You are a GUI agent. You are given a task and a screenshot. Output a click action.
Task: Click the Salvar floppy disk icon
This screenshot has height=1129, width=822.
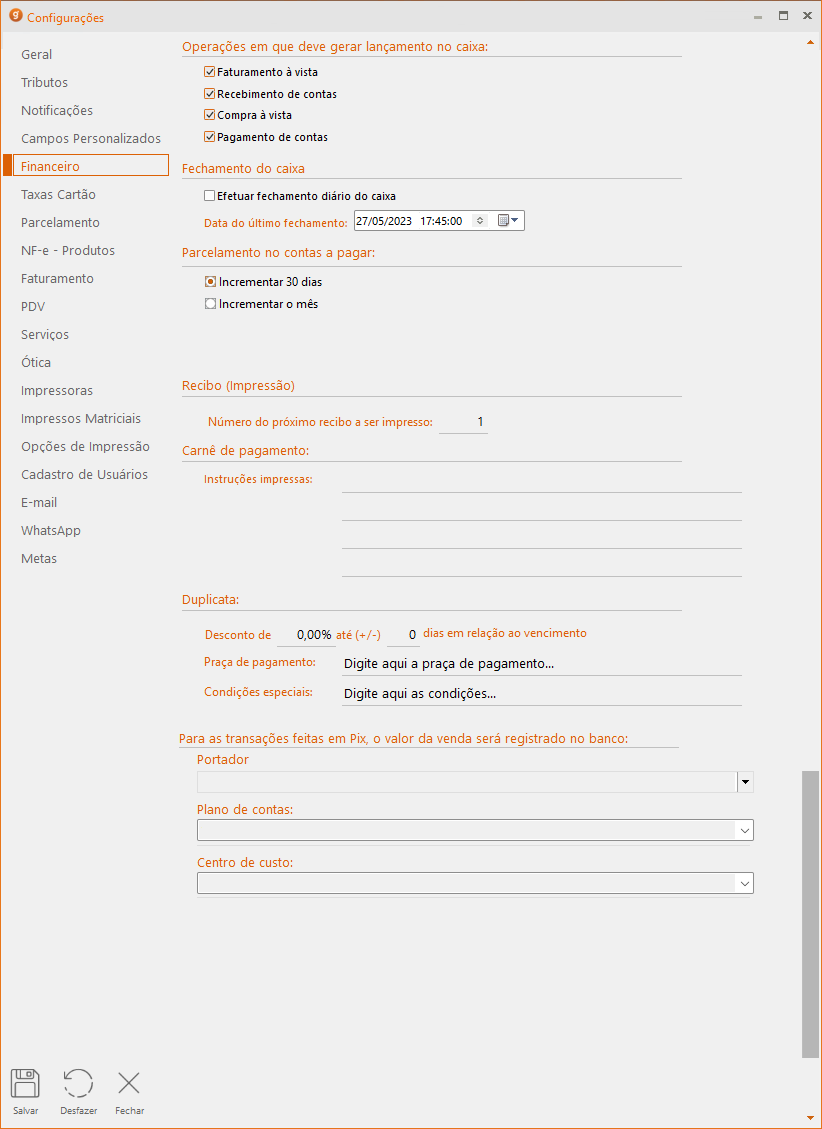[25, 1083]
